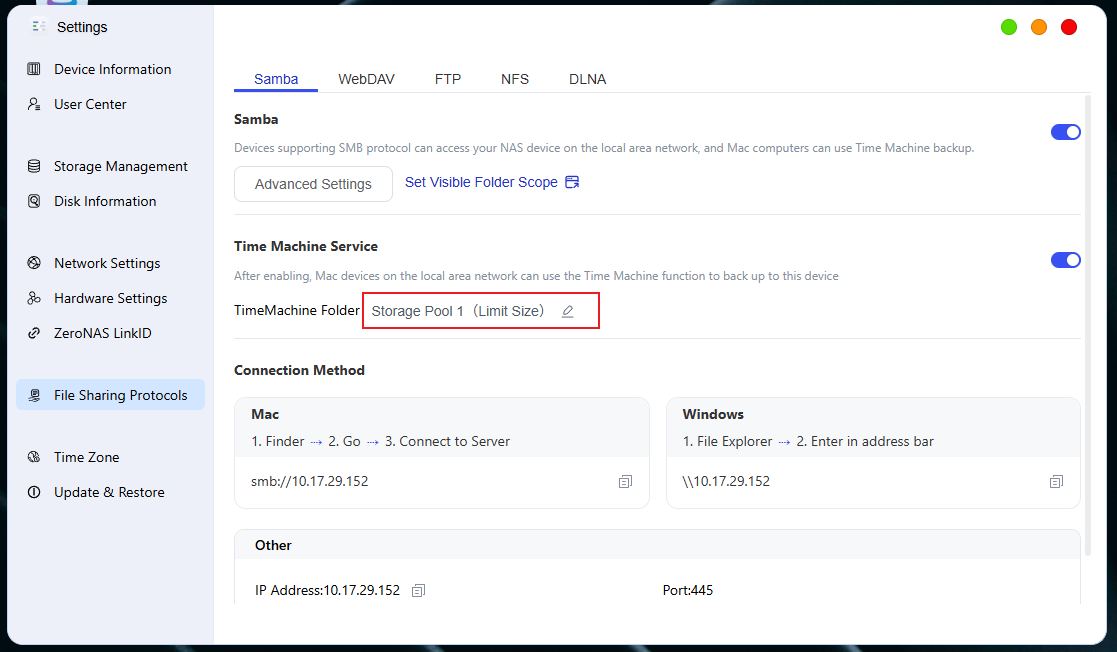
Task: Click the Set Visible Folder Scope link
Action: click(481, 182)
